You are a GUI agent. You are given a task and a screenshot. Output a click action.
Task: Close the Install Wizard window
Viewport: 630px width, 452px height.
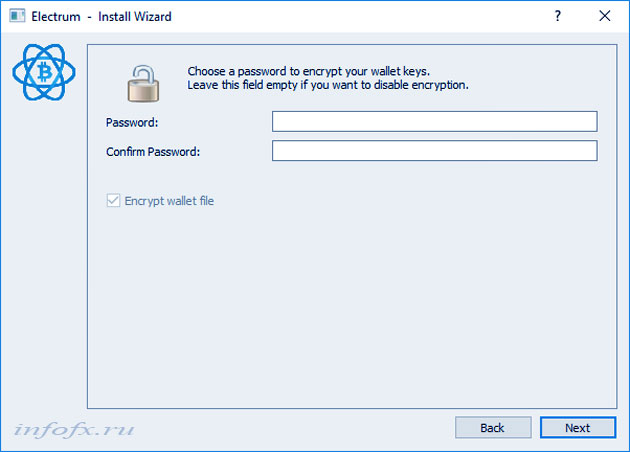604,16
